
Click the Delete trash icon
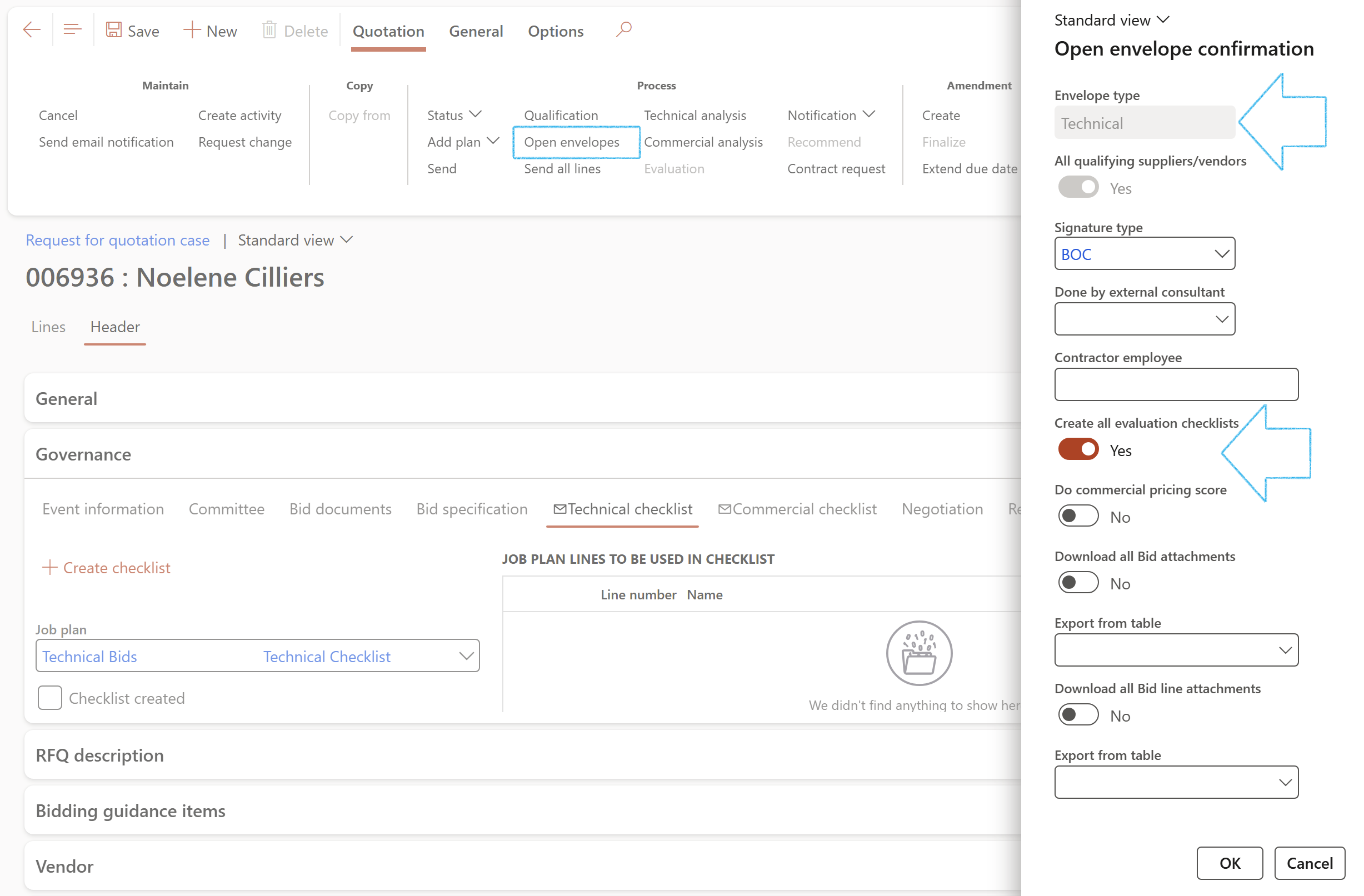(x=269, y=30)
